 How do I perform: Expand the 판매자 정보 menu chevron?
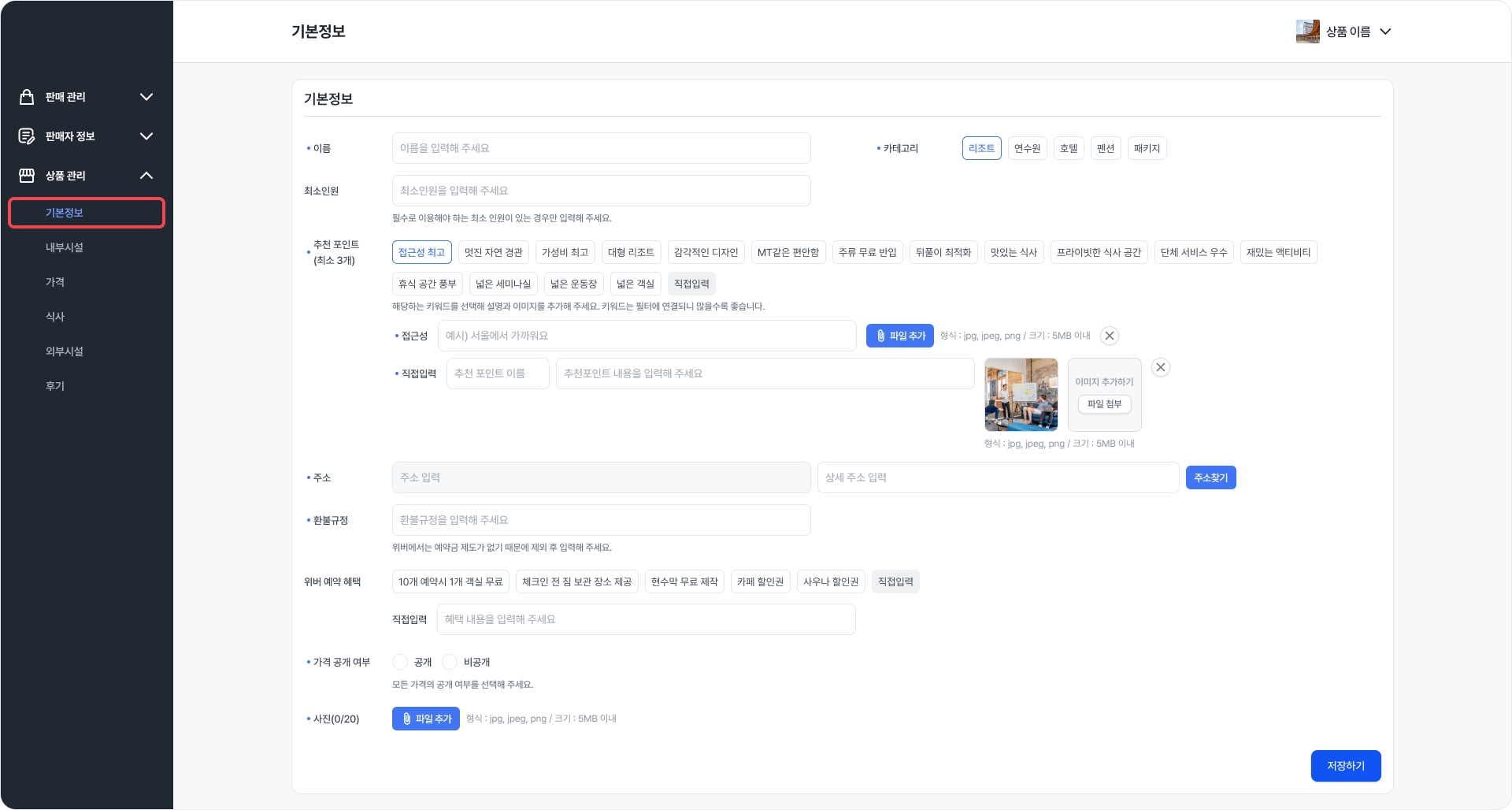[146, 136]
